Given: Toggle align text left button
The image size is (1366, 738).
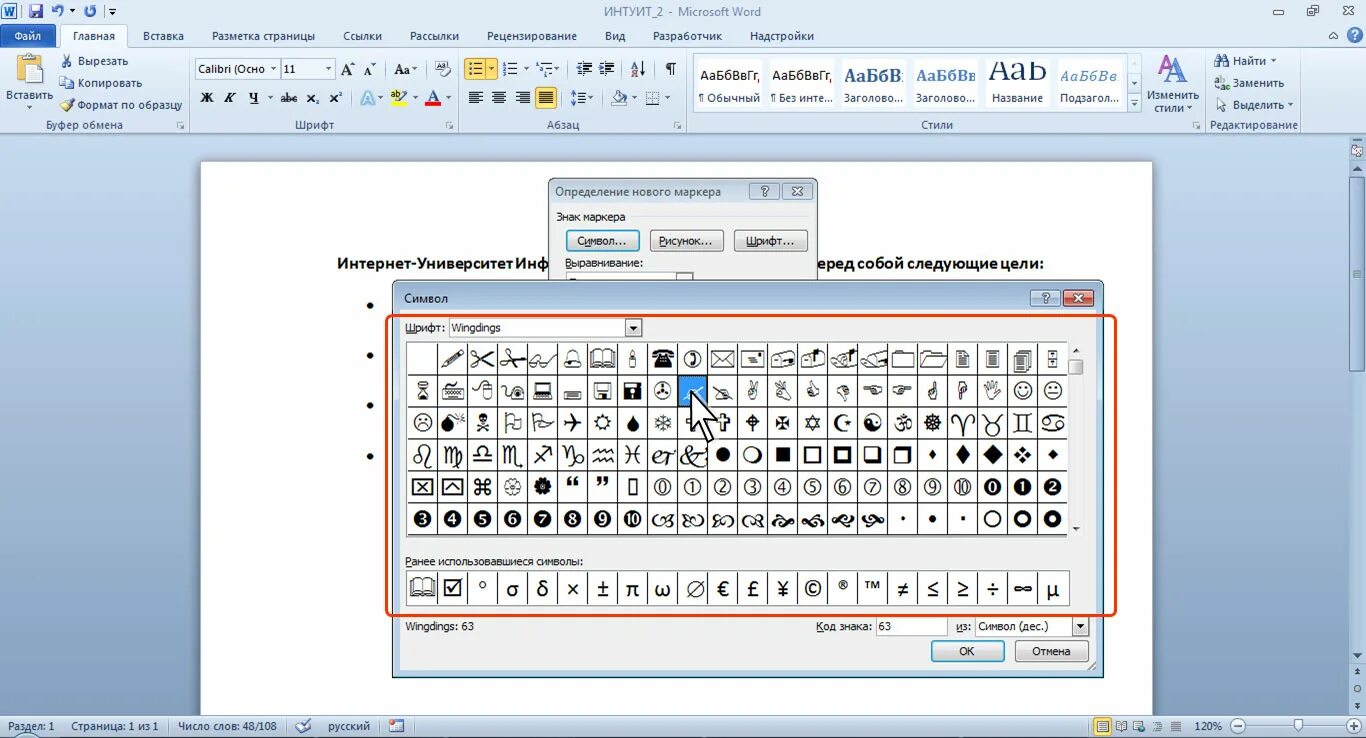Looking at the screenshot, I should (x=476, y=98).
